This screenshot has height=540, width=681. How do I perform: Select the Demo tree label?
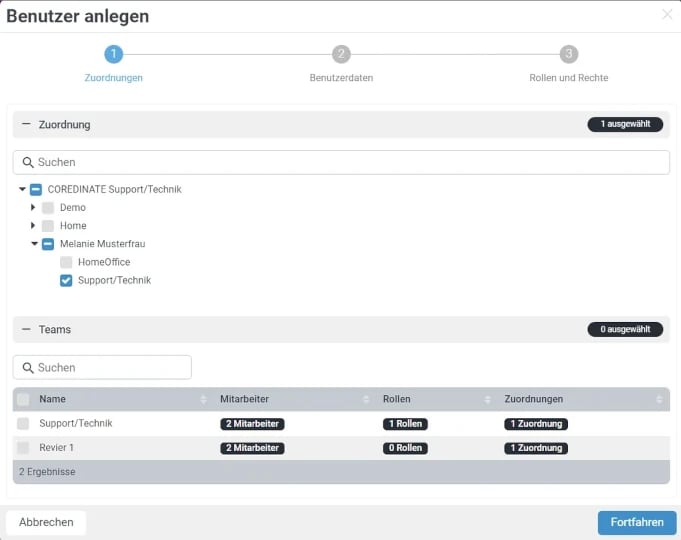coord(73,208)
